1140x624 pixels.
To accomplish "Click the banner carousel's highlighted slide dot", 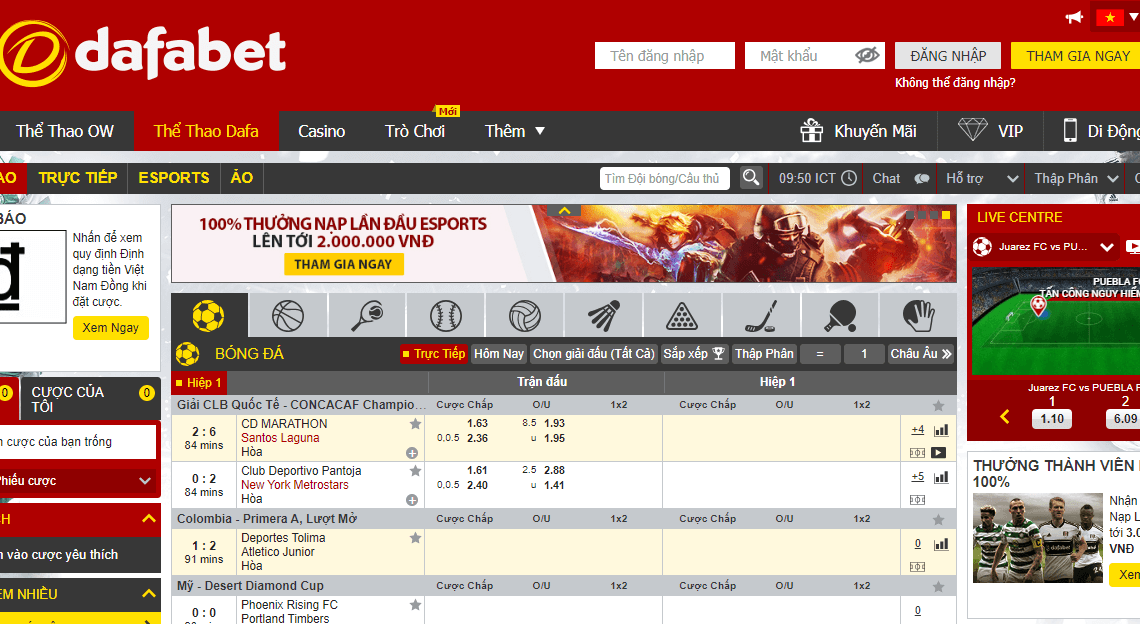I will point(945,215).
